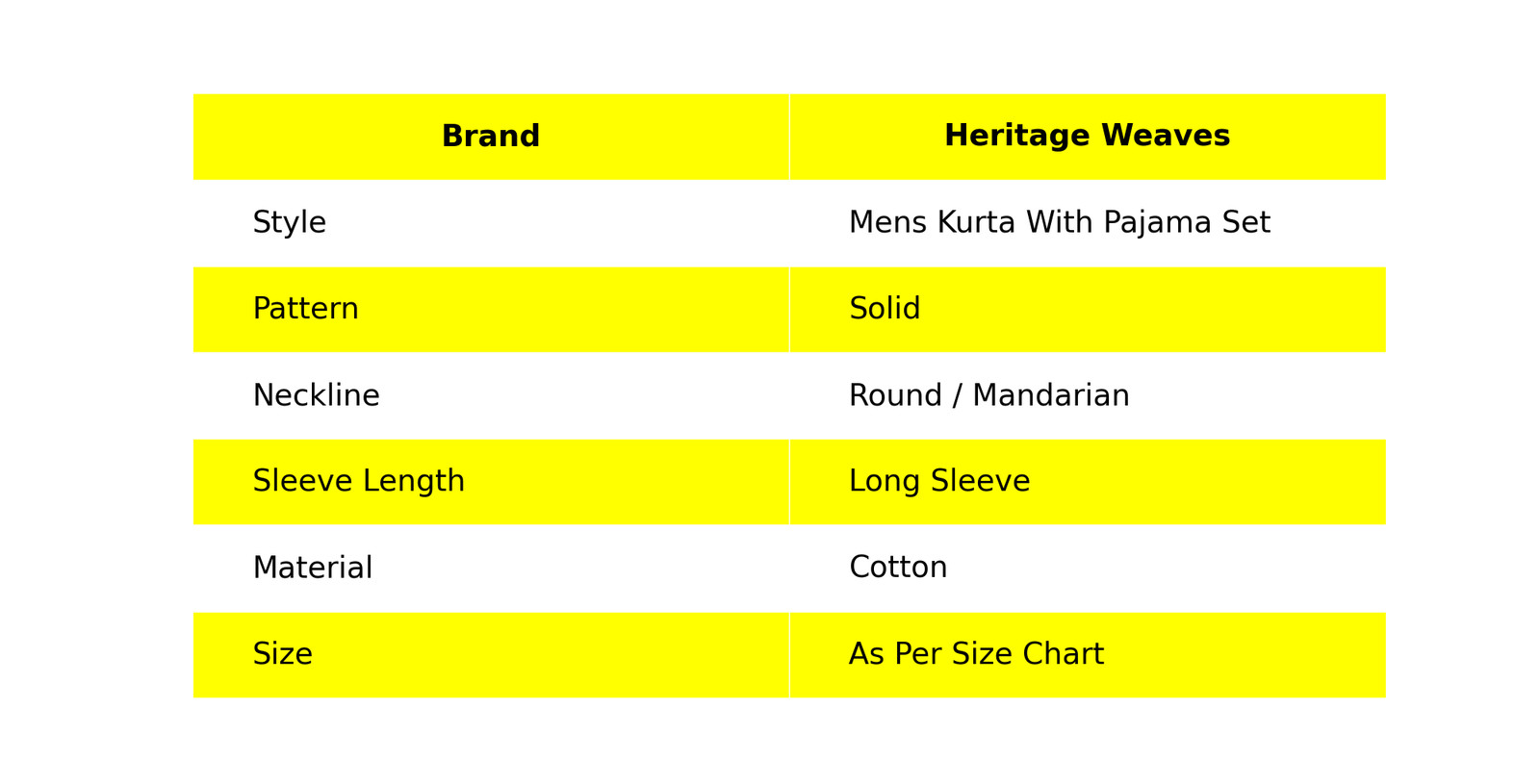Screen dimensions: 1540x784
Task: Click the As Per Size Chart value
Action: pyautogui.click(x=976, y=654)
